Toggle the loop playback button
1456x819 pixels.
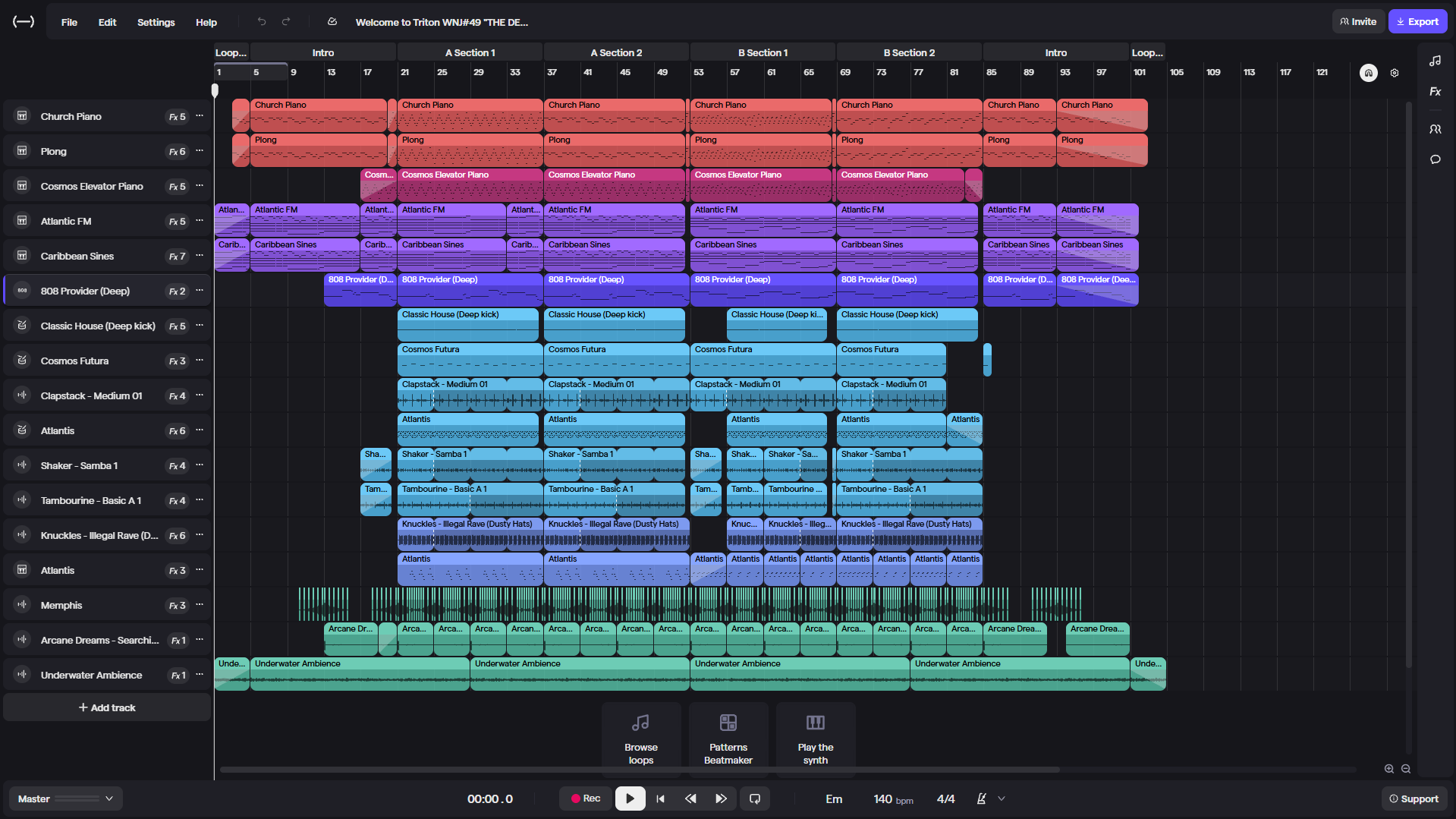tap(754, 799)
